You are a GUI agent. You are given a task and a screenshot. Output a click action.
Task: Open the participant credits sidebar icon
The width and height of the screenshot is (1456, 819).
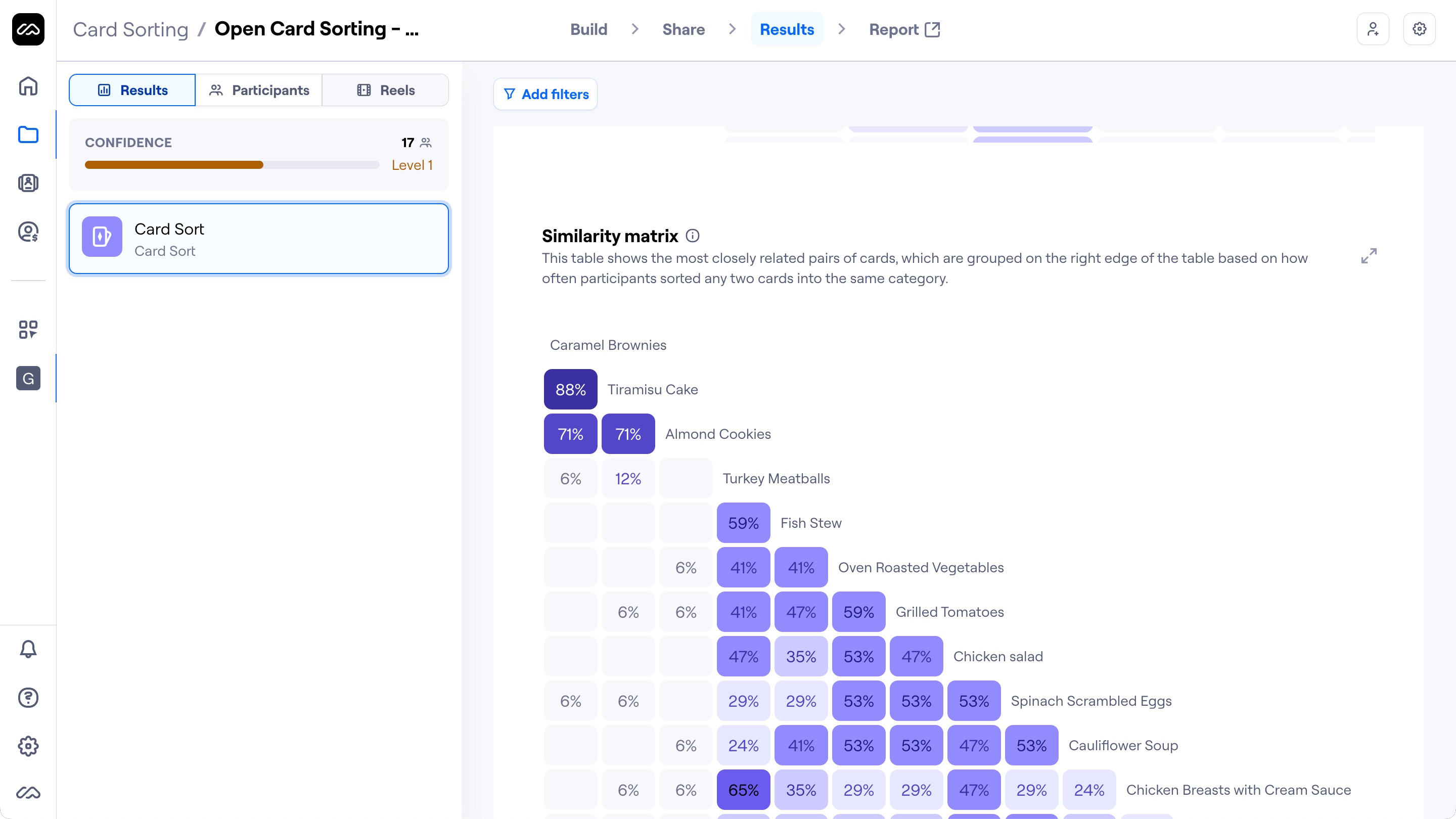(28, 232)
